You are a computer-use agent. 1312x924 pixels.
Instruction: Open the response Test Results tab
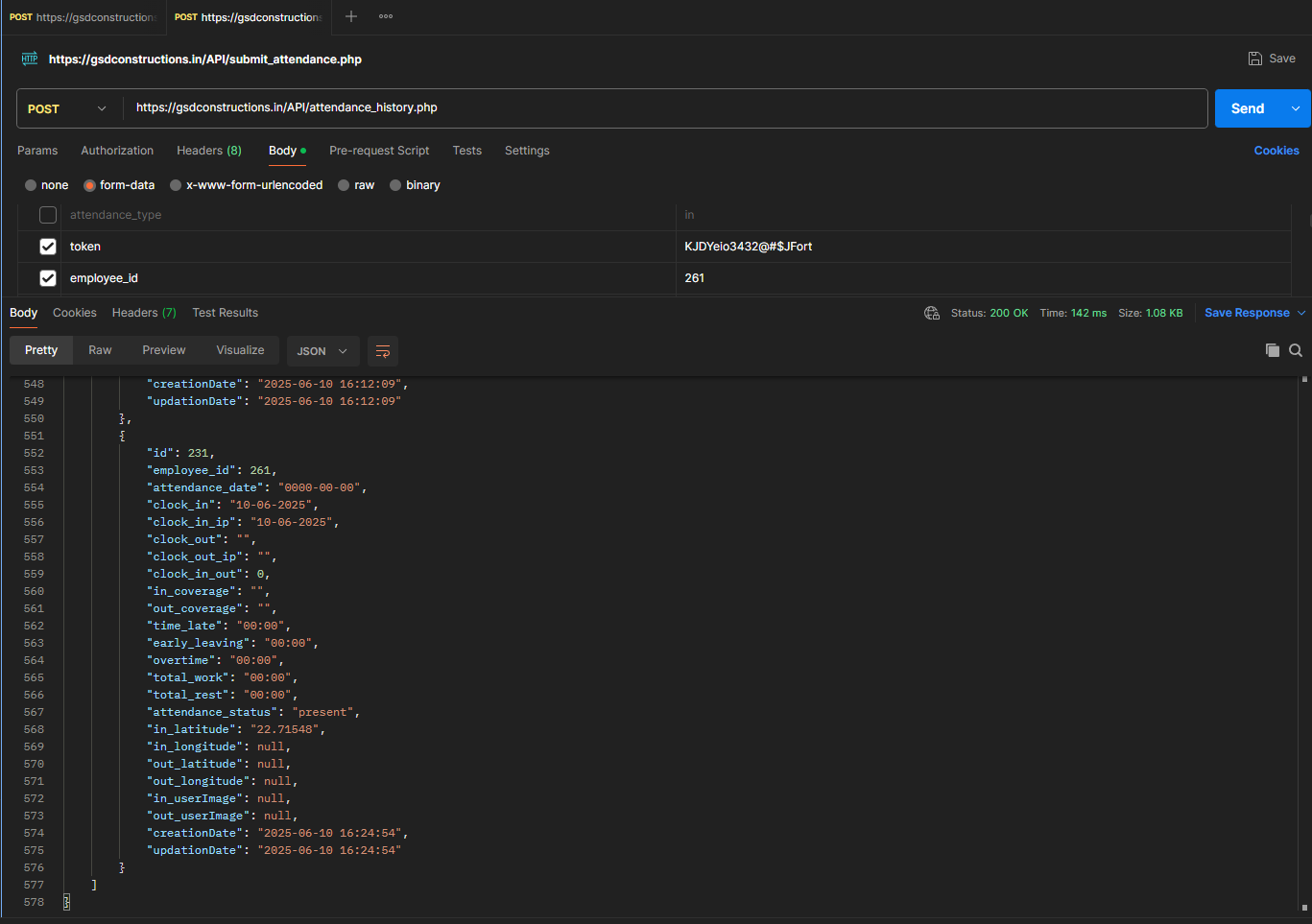pyautogui.click(x=225, y=313)
